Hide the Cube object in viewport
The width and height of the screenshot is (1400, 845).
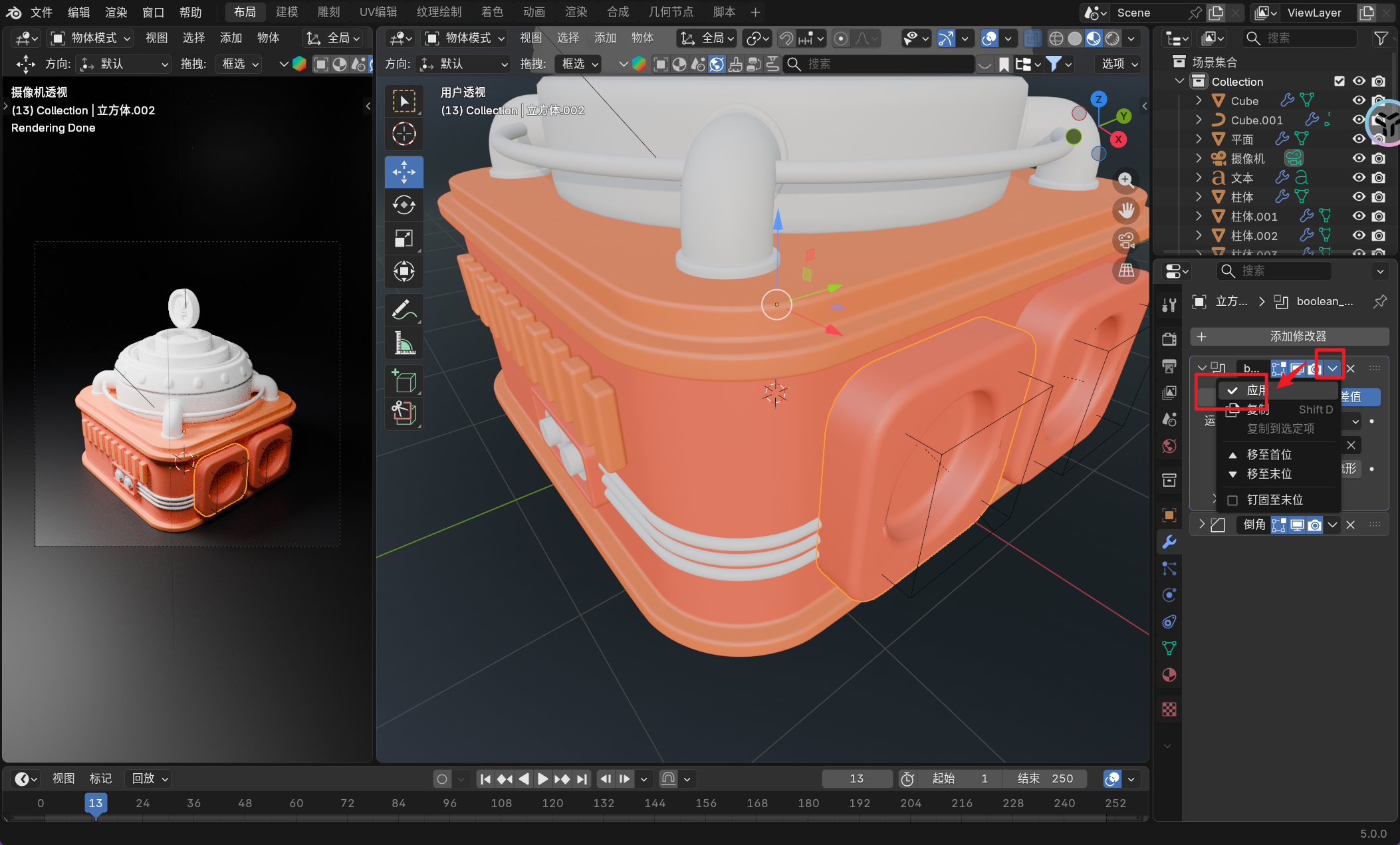1359,100
